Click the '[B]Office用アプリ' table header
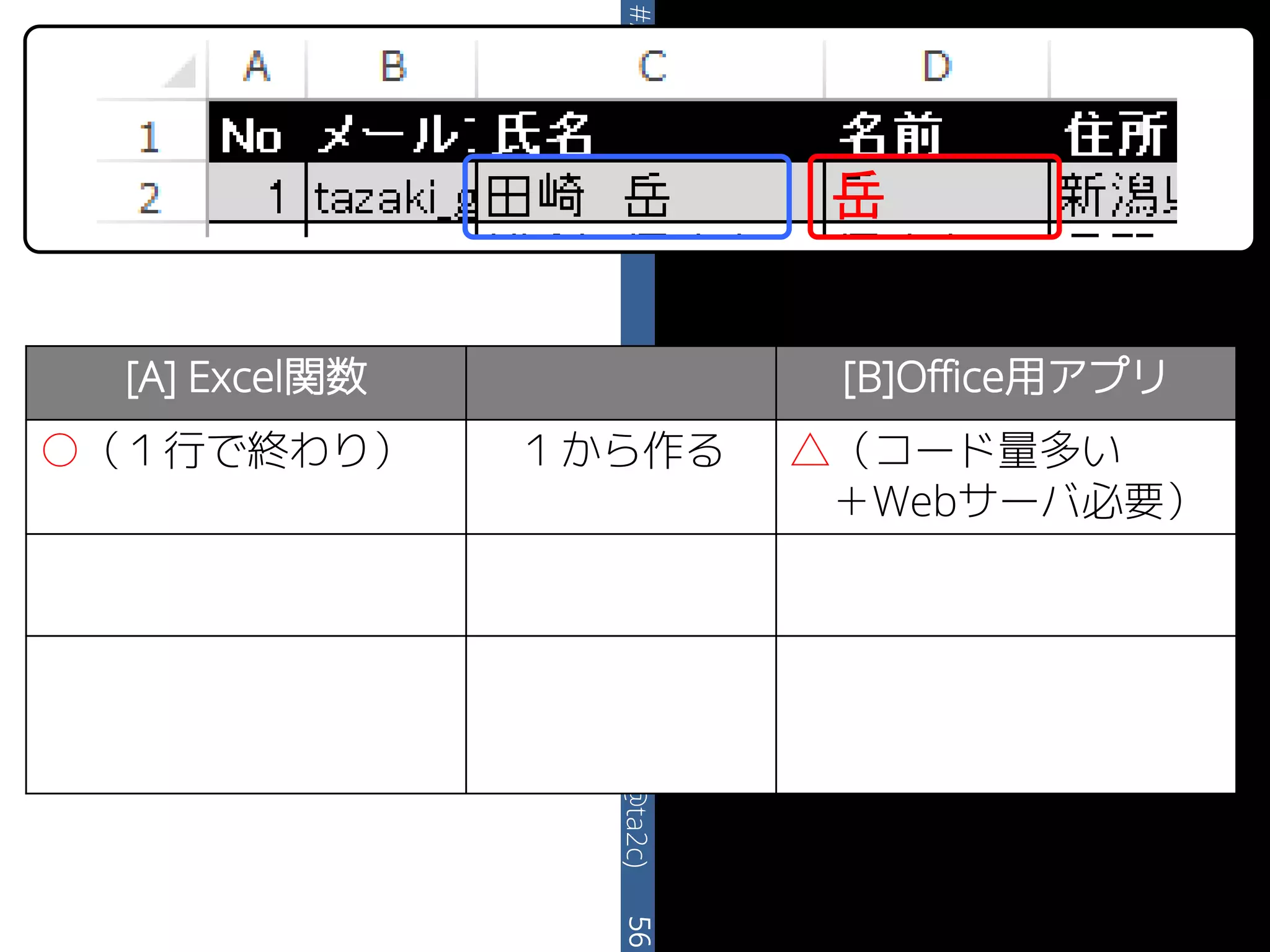1270x952 pixels. [1005, 383]
